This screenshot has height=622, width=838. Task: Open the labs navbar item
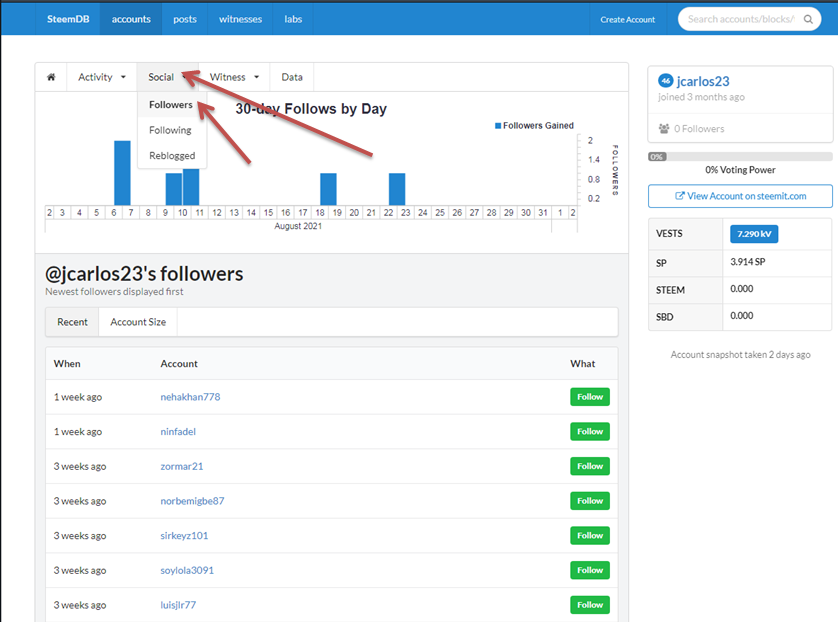tap(293, 19)
